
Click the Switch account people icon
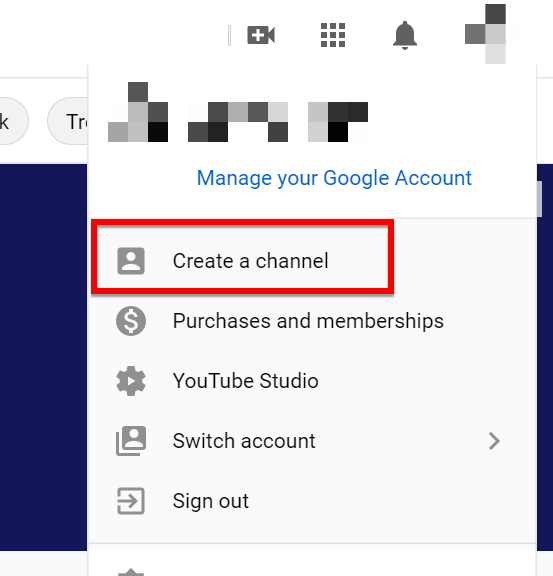click(x=131, y=441)
